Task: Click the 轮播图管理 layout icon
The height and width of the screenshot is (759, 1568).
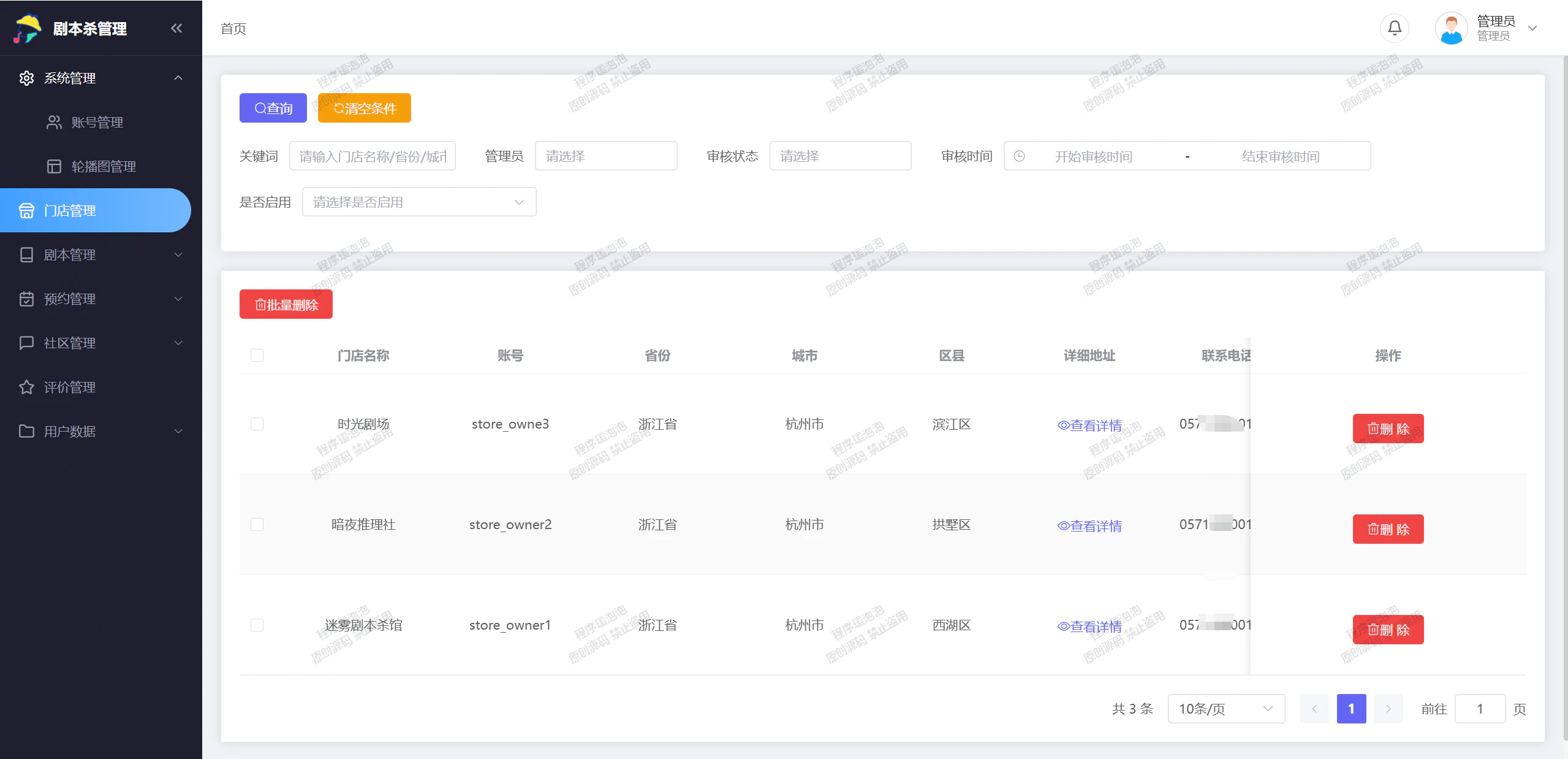Action: tap(54, 167)
